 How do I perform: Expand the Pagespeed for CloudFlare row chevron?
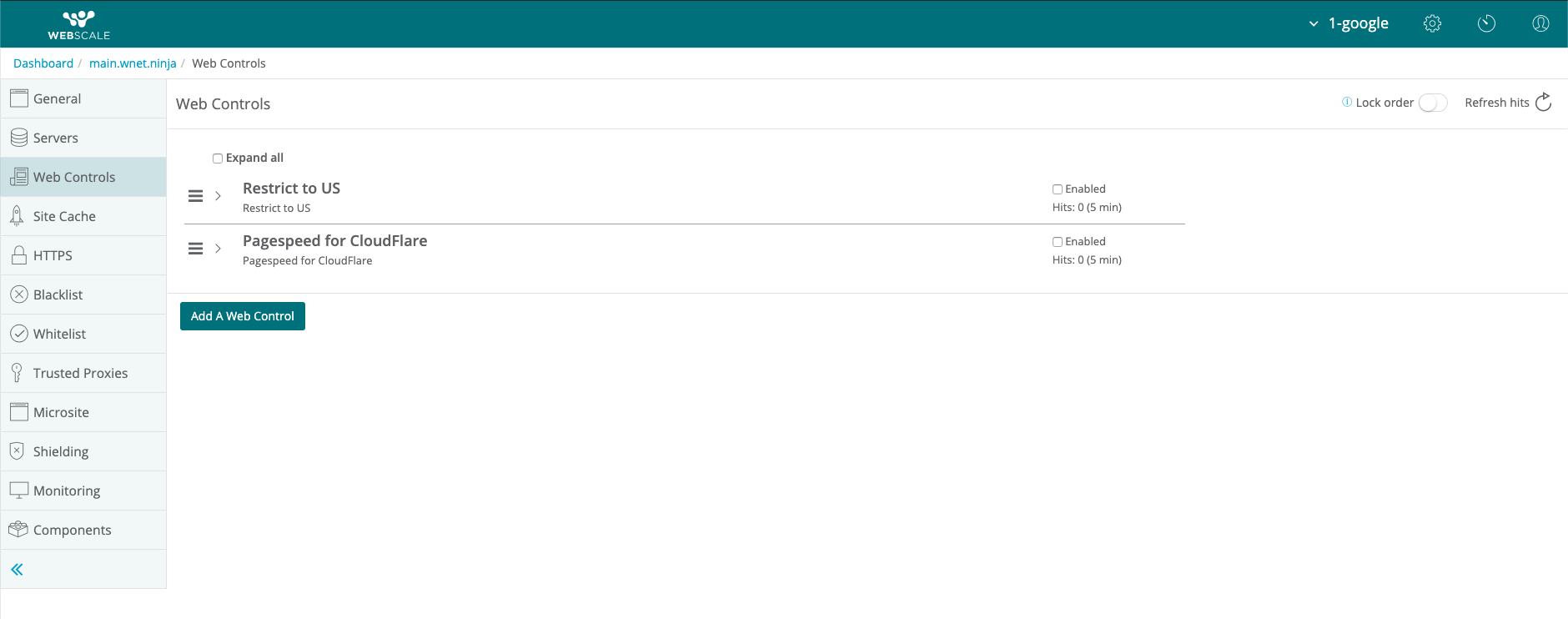point(218,249)
